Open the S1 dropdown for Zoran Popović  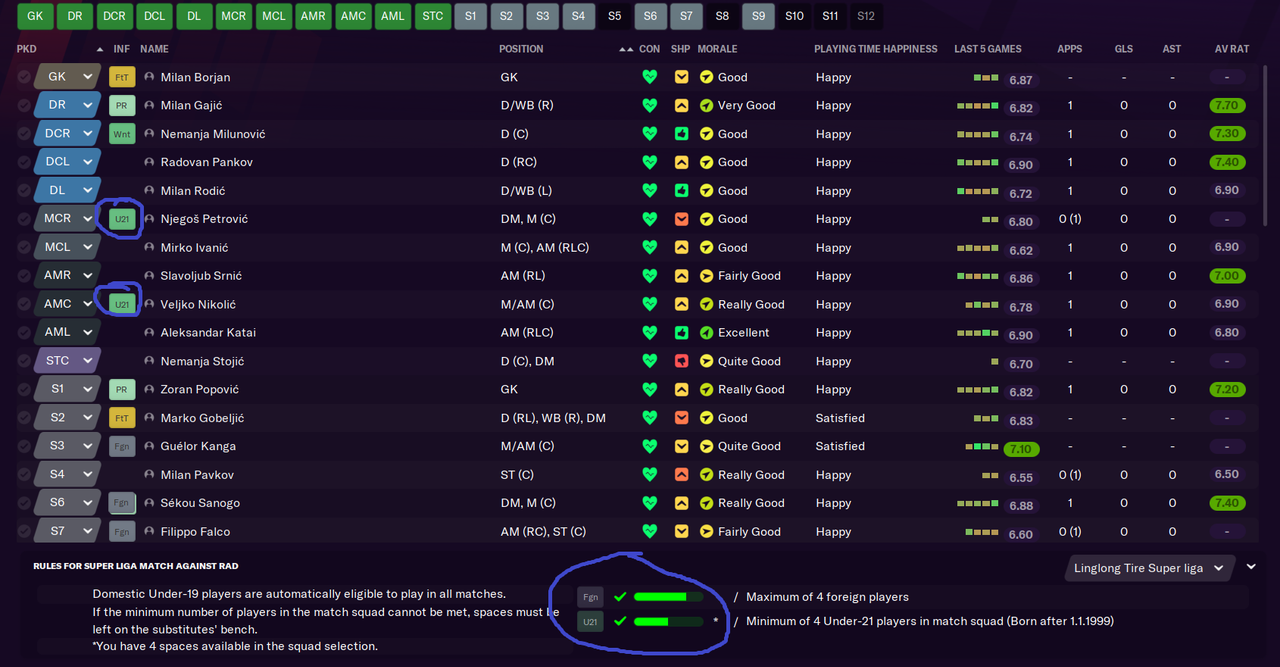(x=67, y=389)
